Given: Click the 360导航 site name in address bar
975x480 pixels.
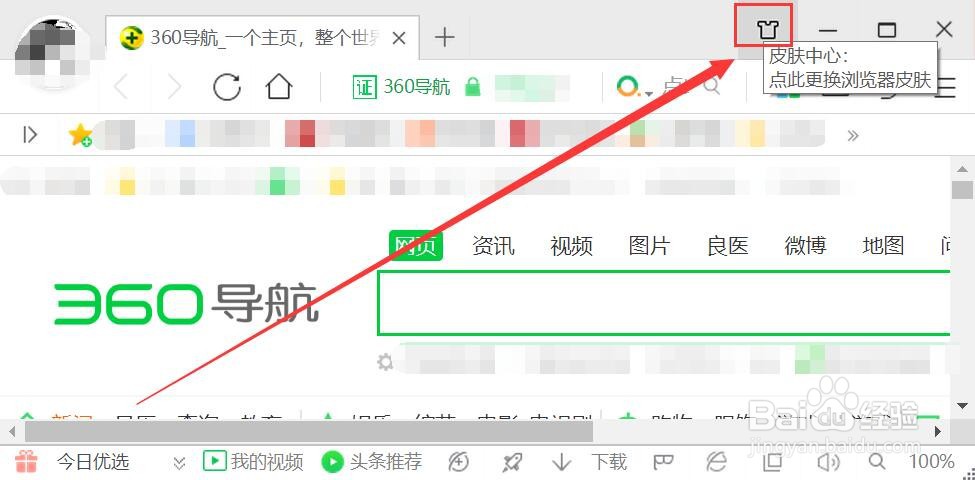Looking at the screenshot, I should 417,87.
